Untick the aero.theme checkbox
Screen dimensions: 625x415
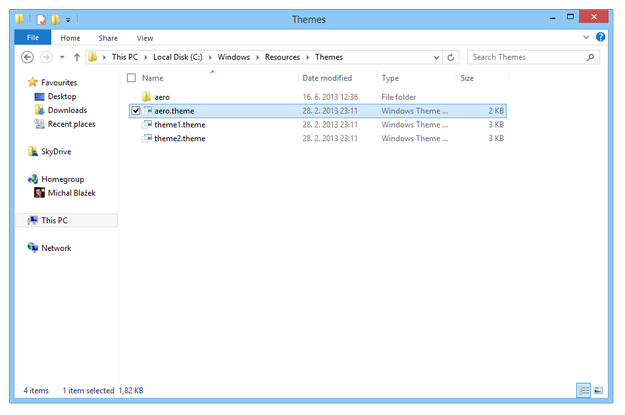point(136,110)
